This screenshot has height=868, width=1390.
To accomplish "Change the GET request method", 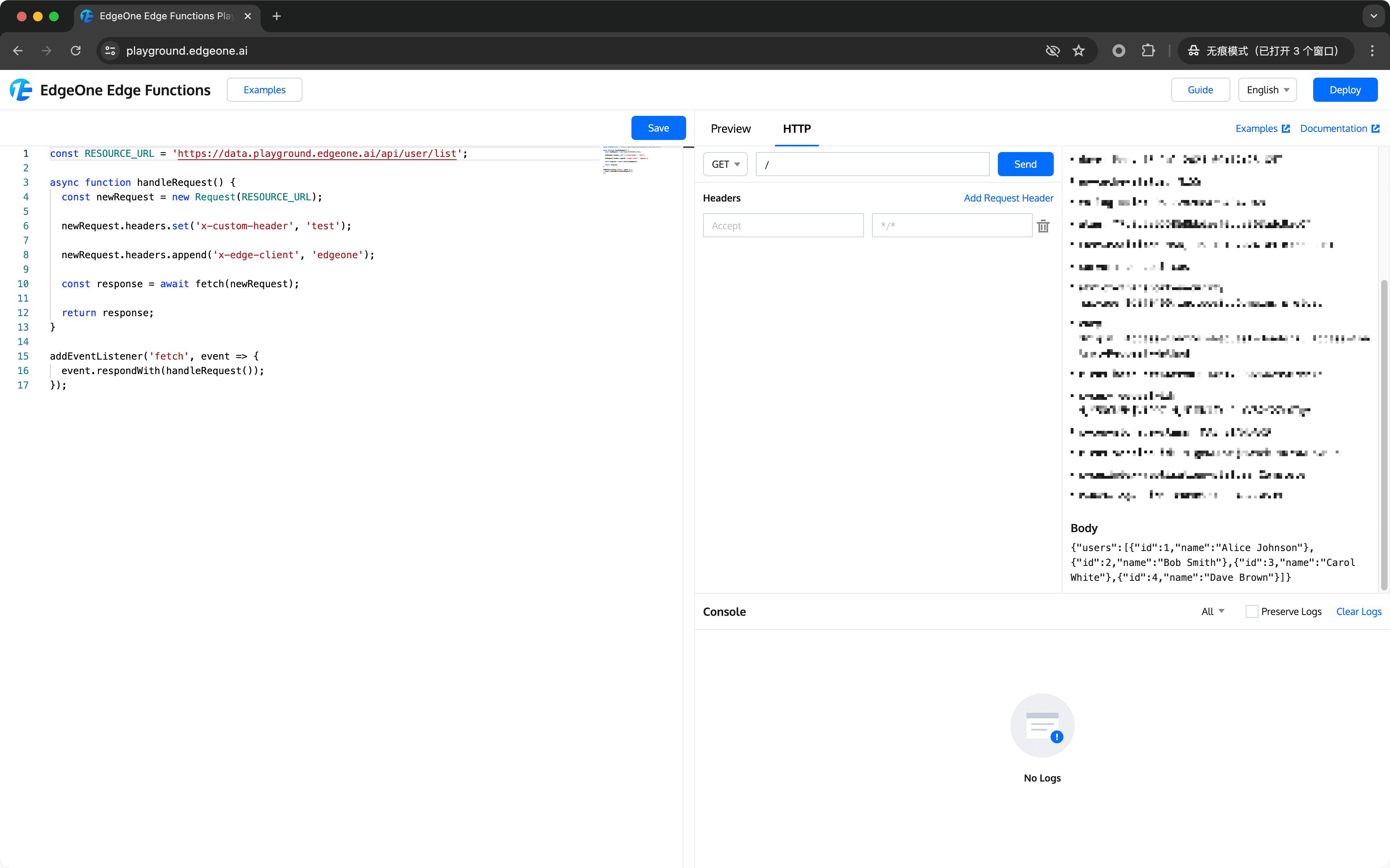I will point(725,164).
